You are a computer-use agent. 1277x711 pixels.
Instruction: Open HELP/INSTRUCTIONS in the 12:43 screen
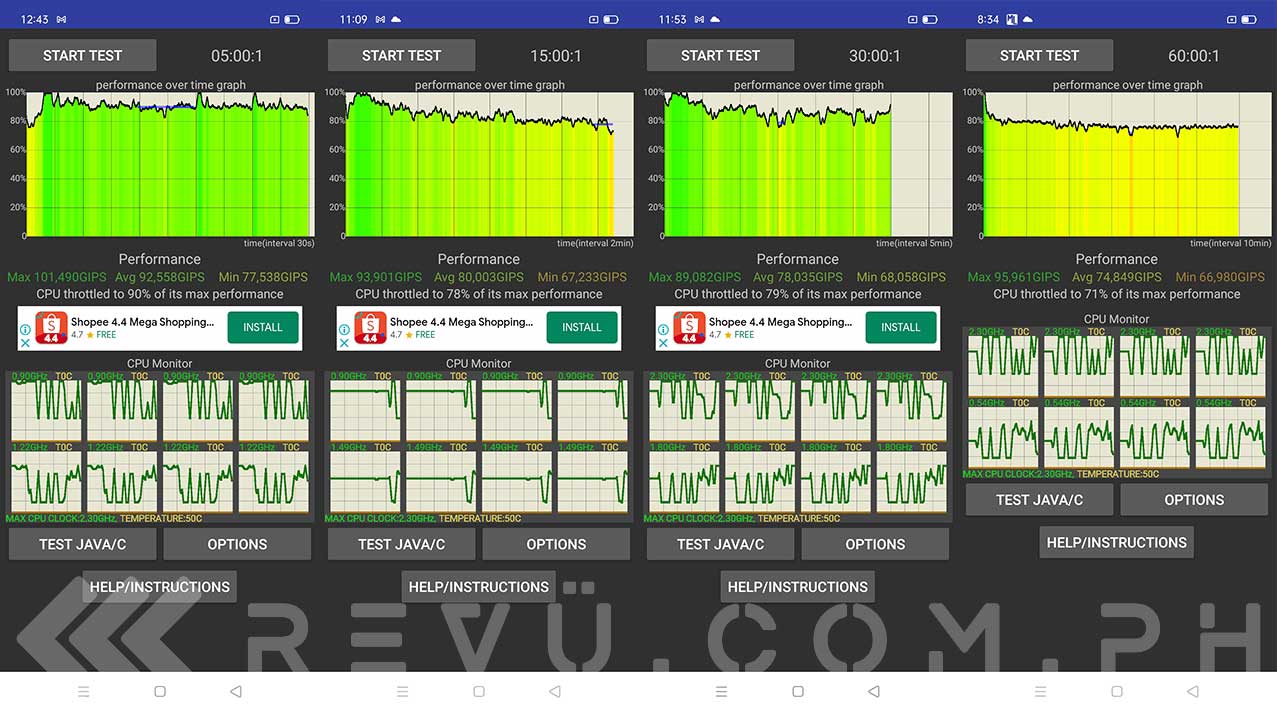160,587
